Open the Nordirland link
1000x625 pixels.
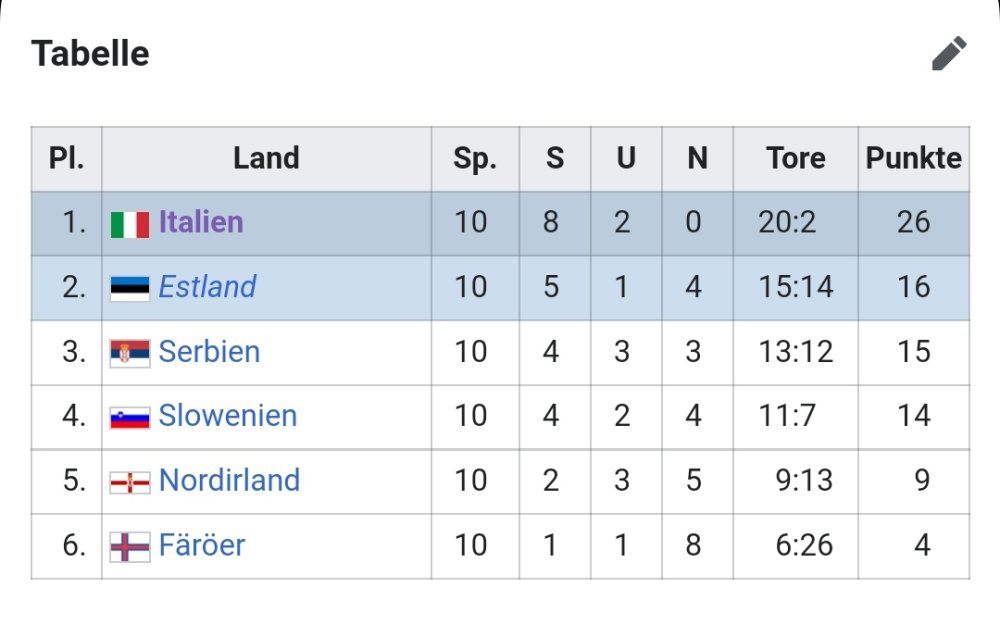click(x=229, y=481)
